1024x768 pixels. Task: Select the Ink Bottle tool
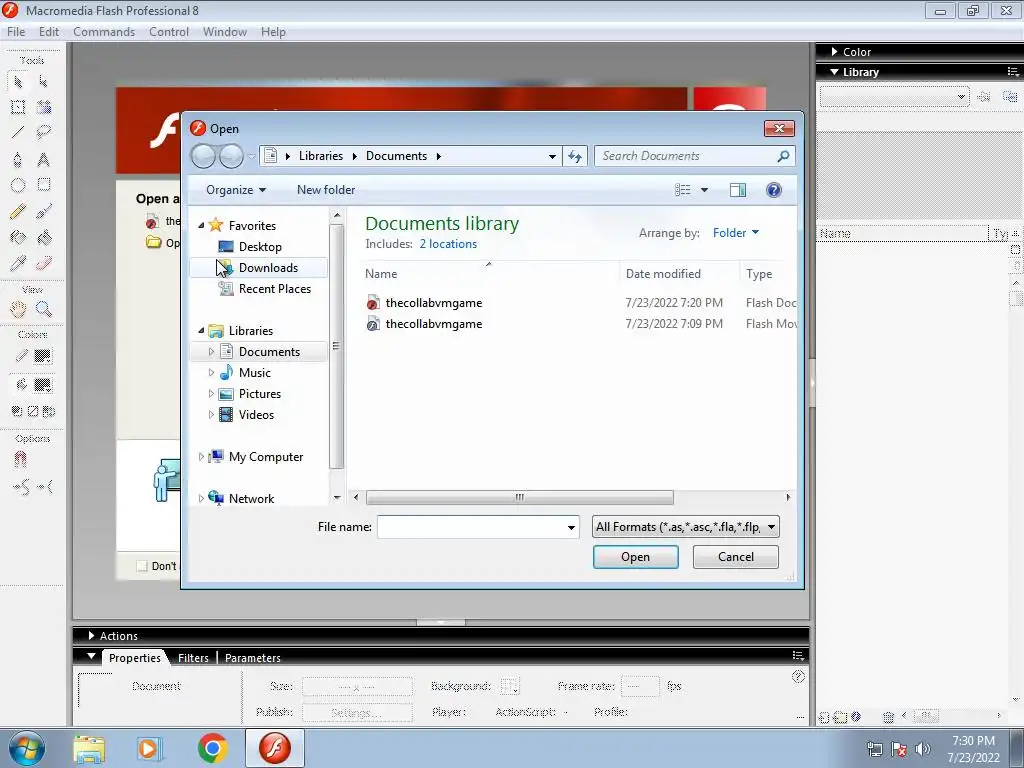coord(18,238)
